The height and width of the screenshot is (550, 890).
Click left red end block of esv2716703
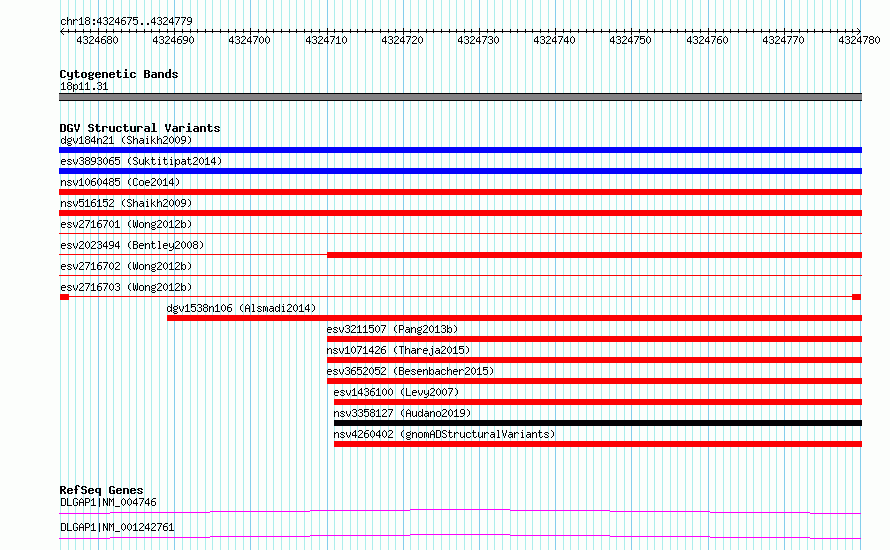click(64, 297)
